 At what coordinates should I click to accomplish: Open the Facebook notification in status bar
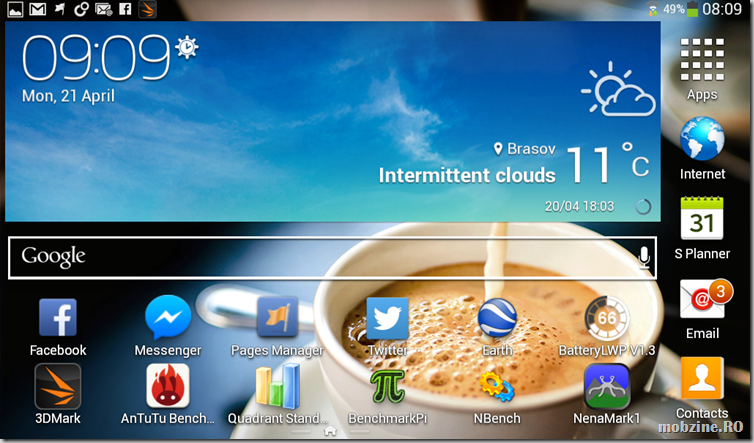[125, 9]
